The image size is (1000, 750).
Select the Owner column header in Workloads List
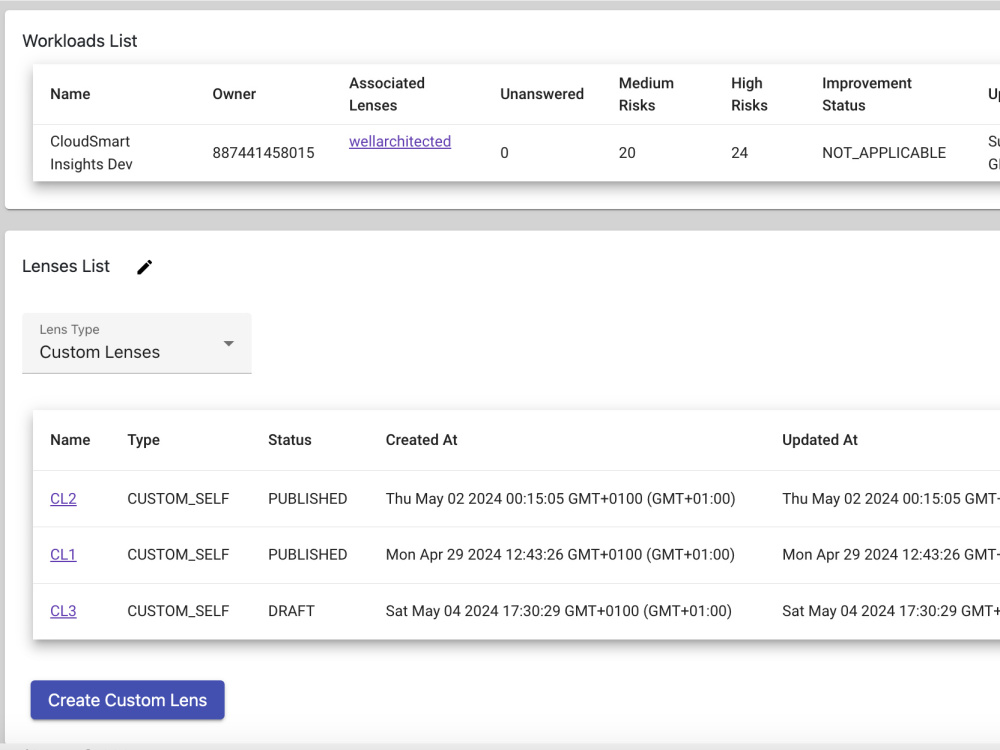234,94
